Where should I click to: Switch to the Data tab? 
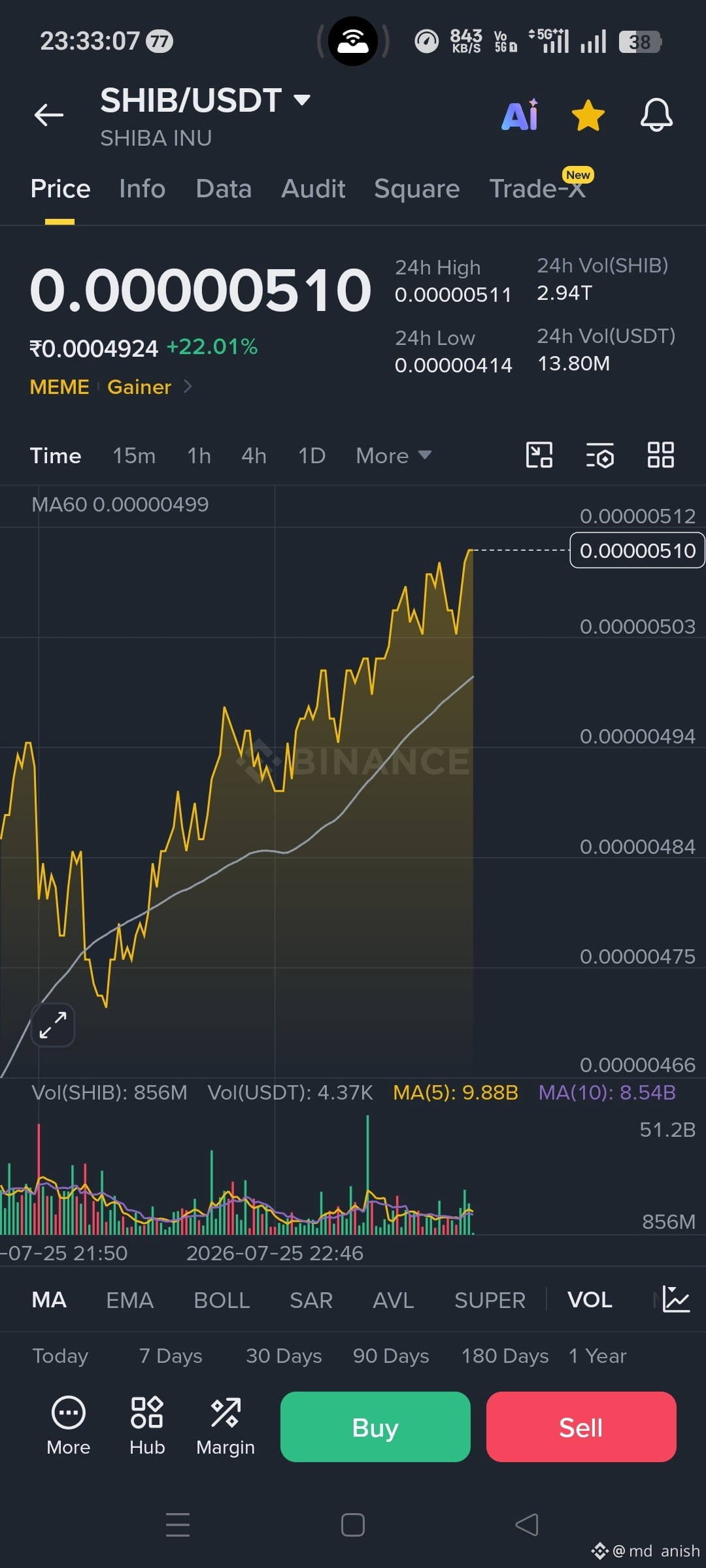[x=224, y=189]
